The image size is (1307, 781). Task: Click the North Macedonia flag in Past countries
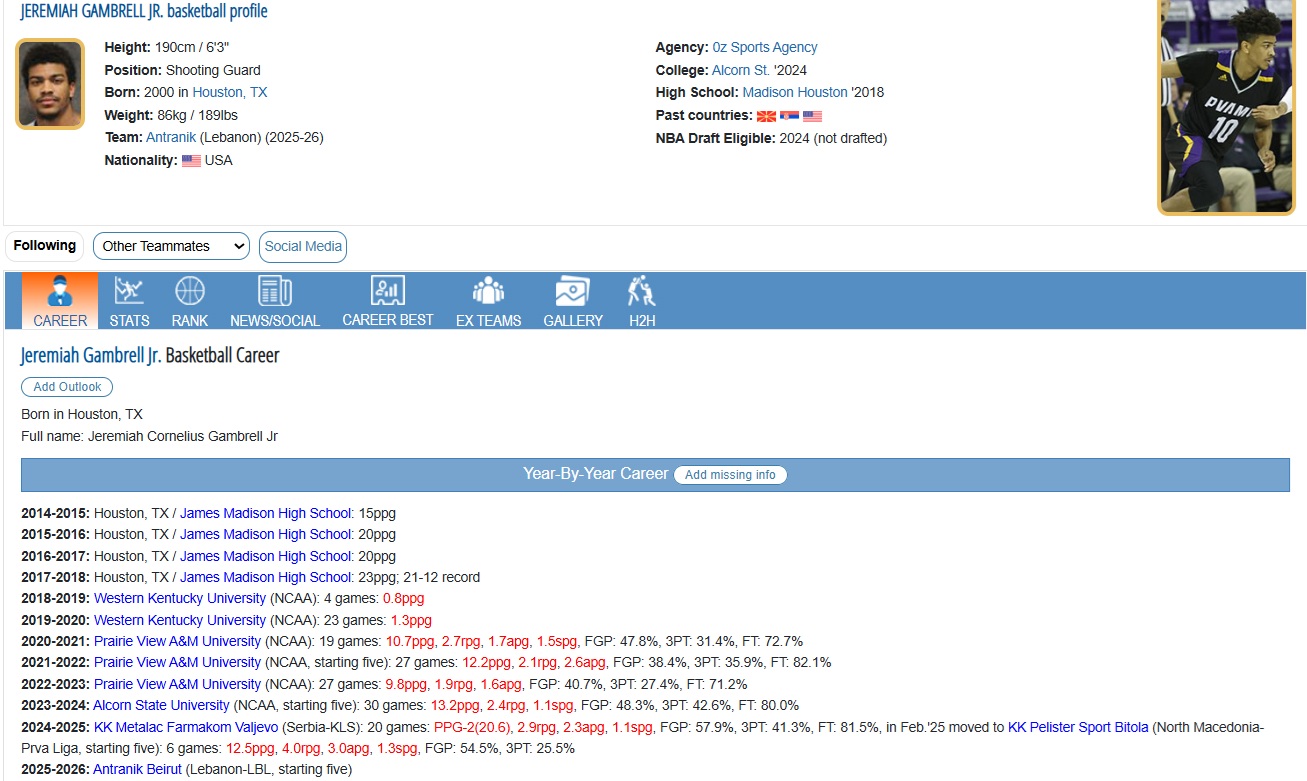(766, 116)
